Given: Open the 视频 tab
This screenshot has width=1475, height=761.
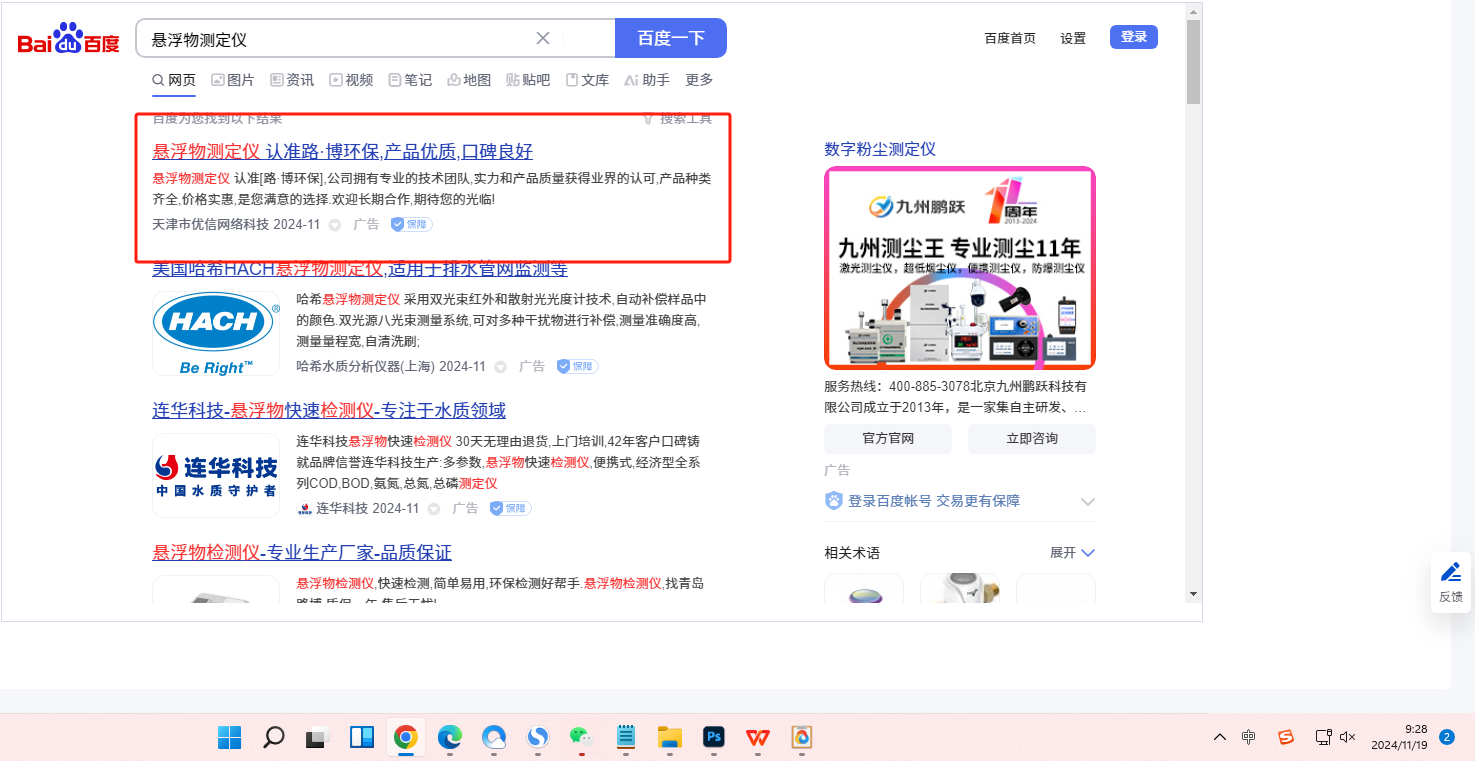Looking at the screenshot, I should click(351, 80).
